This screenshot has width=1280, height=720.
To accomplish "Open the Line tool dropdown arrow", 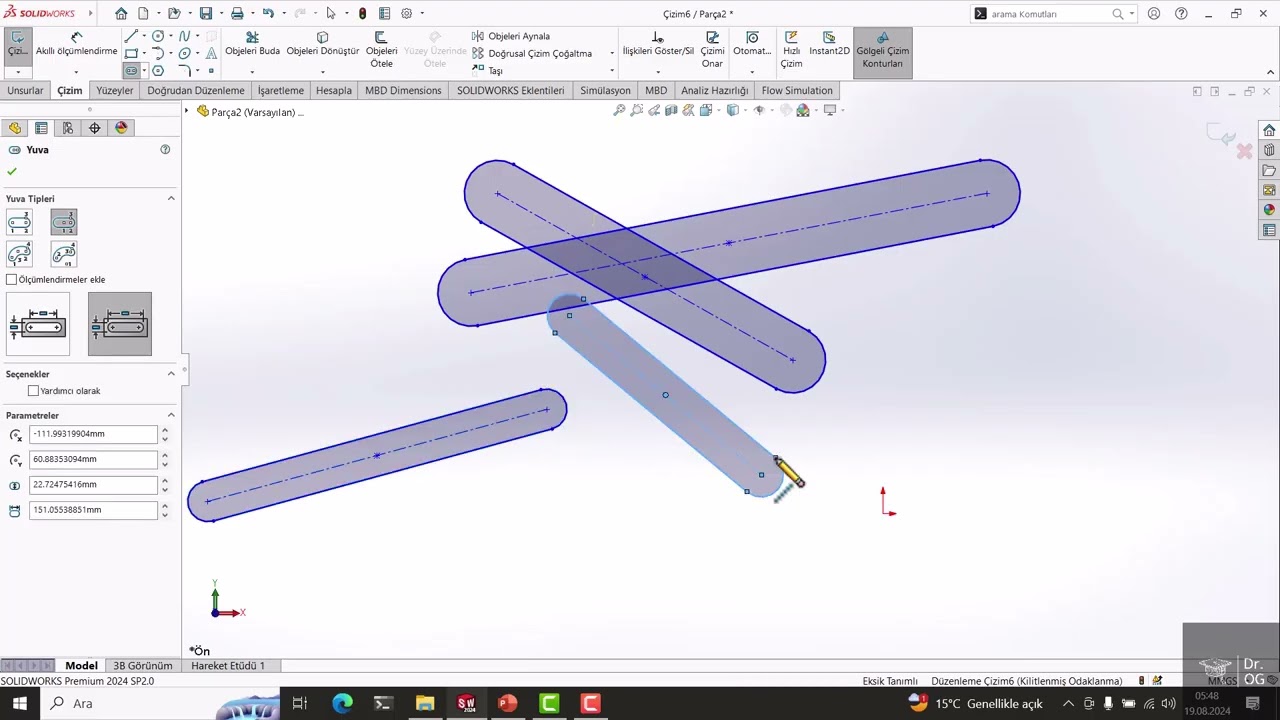I will click(144, 36).
